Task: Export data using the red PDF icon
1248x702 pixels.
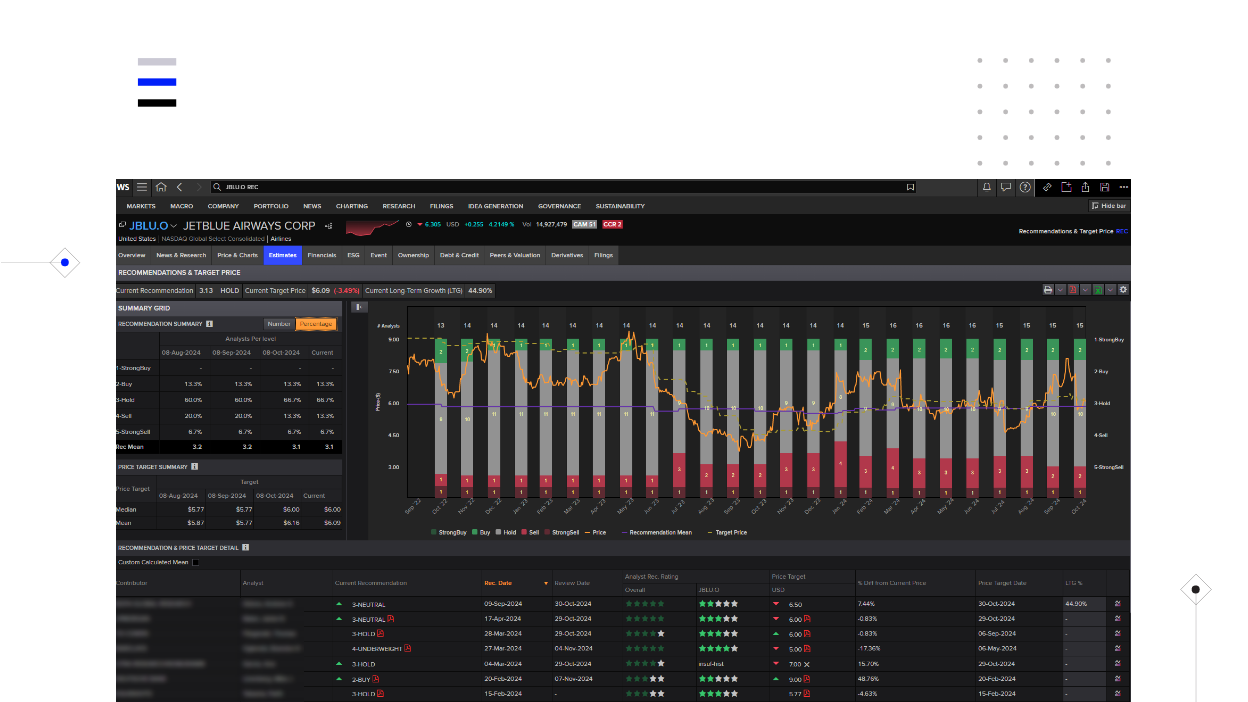Action: click(x=1074, y=290)
